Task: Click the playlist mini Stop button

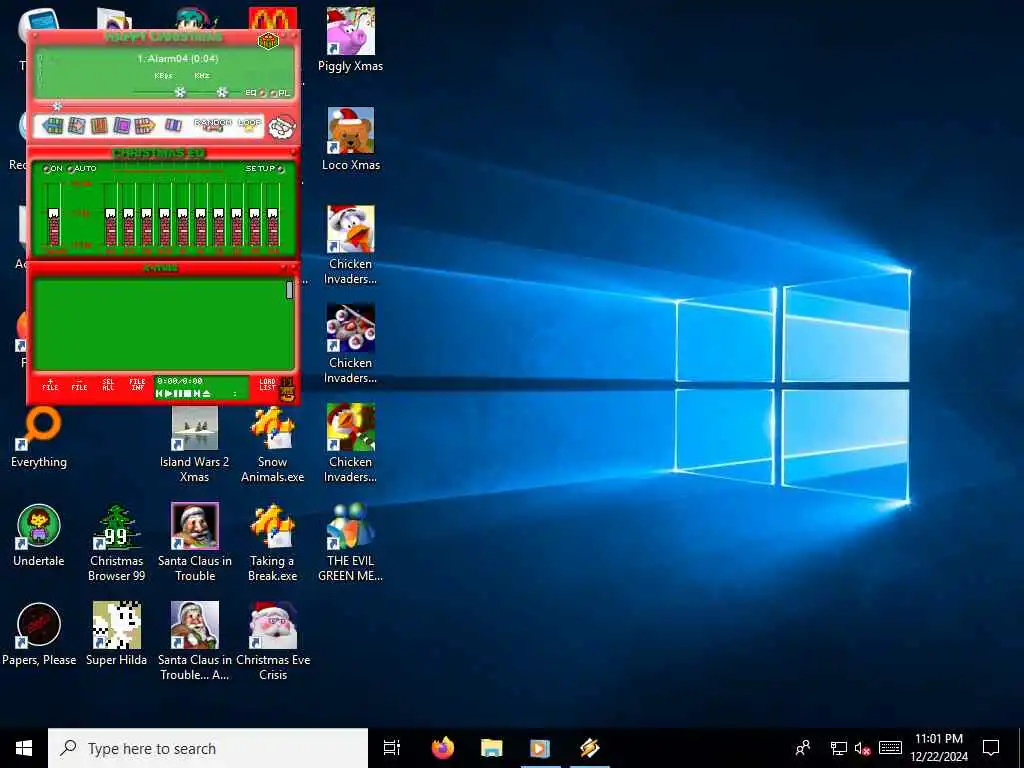Action: click(187, 394)
